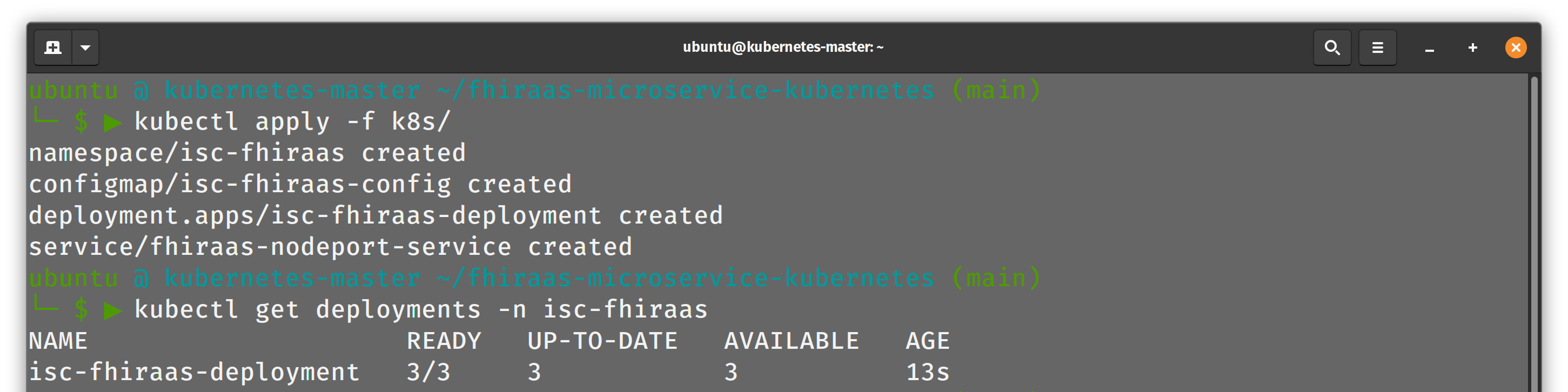Maximize the terminal window
The image size is (1568, 392).
(x=1472, y=48)
